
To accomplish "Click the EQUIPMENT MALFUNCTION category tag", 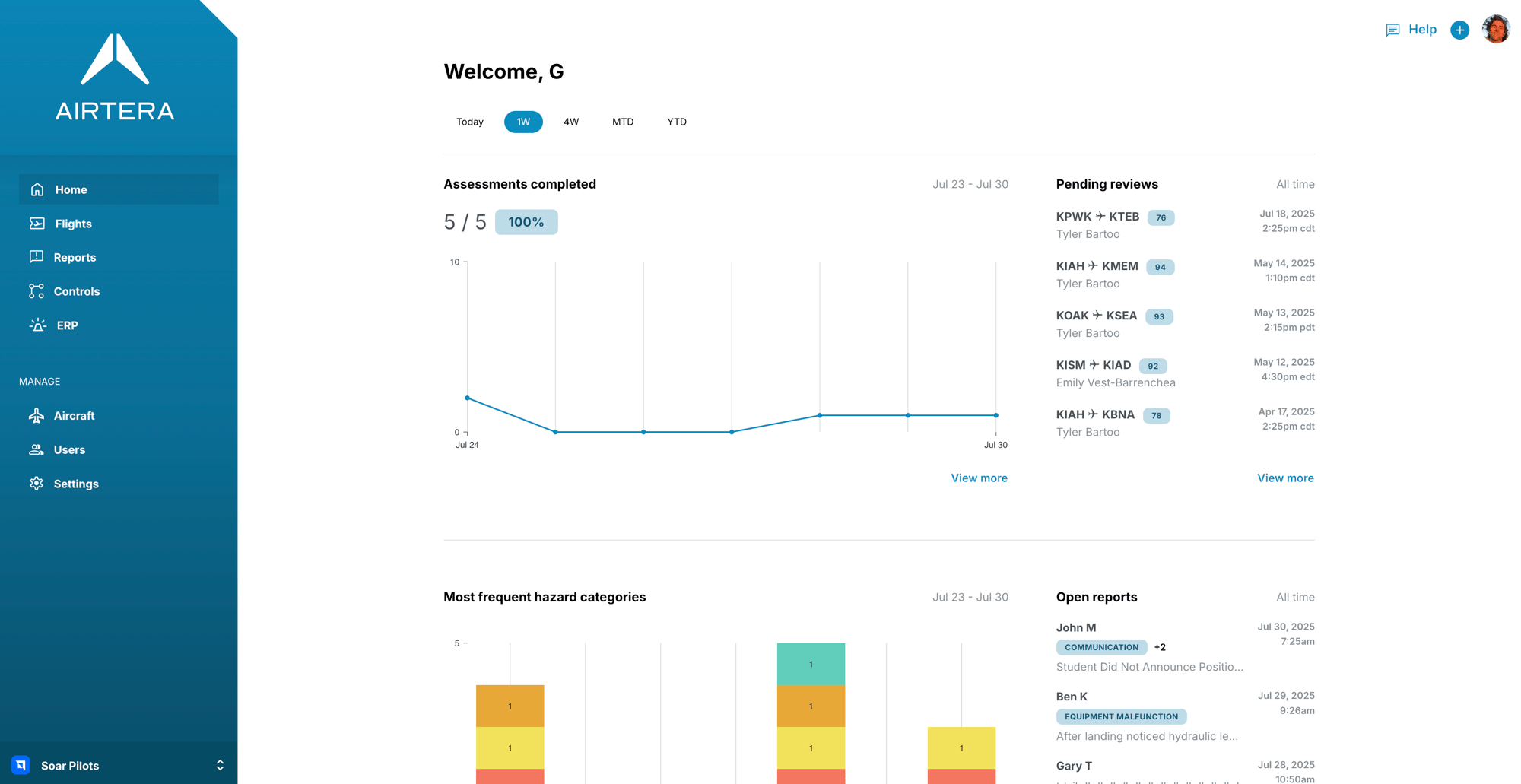I will (1121, 716).
